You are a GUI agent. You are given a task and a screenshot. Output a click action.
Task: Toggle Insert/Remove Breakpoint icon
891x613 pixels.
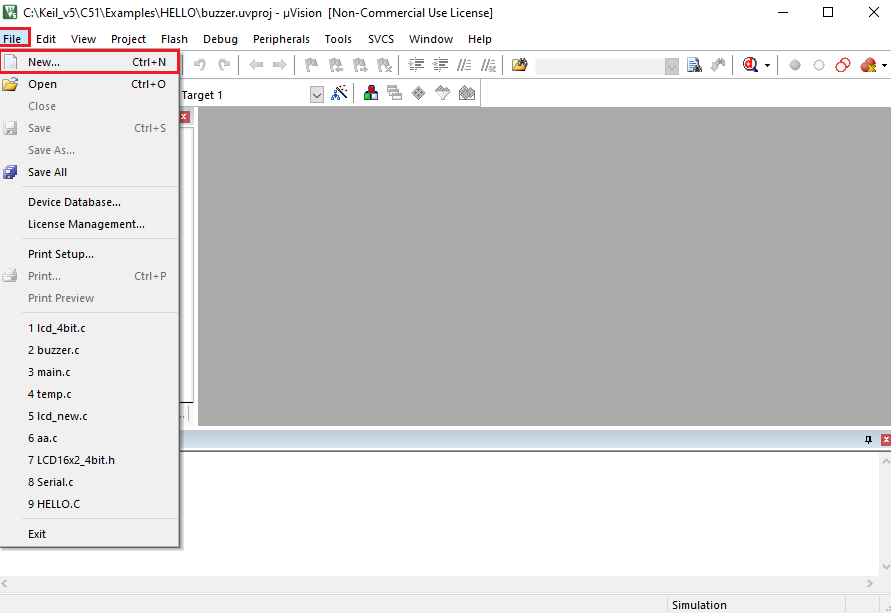(794, 64)
